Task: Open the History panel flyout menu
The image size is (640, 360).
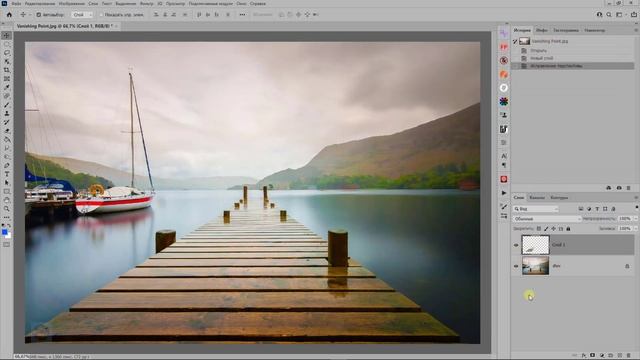Action: 636,30
